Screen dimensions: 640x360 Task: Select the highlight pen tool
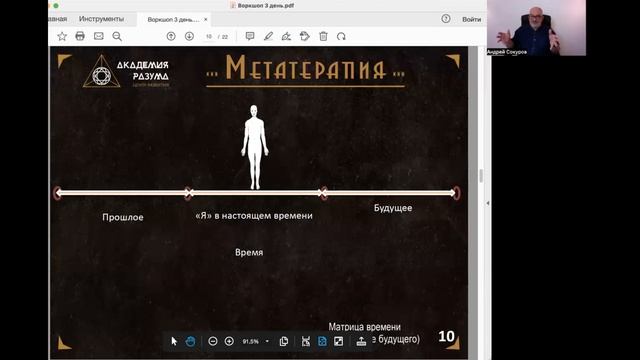(268, 36)
